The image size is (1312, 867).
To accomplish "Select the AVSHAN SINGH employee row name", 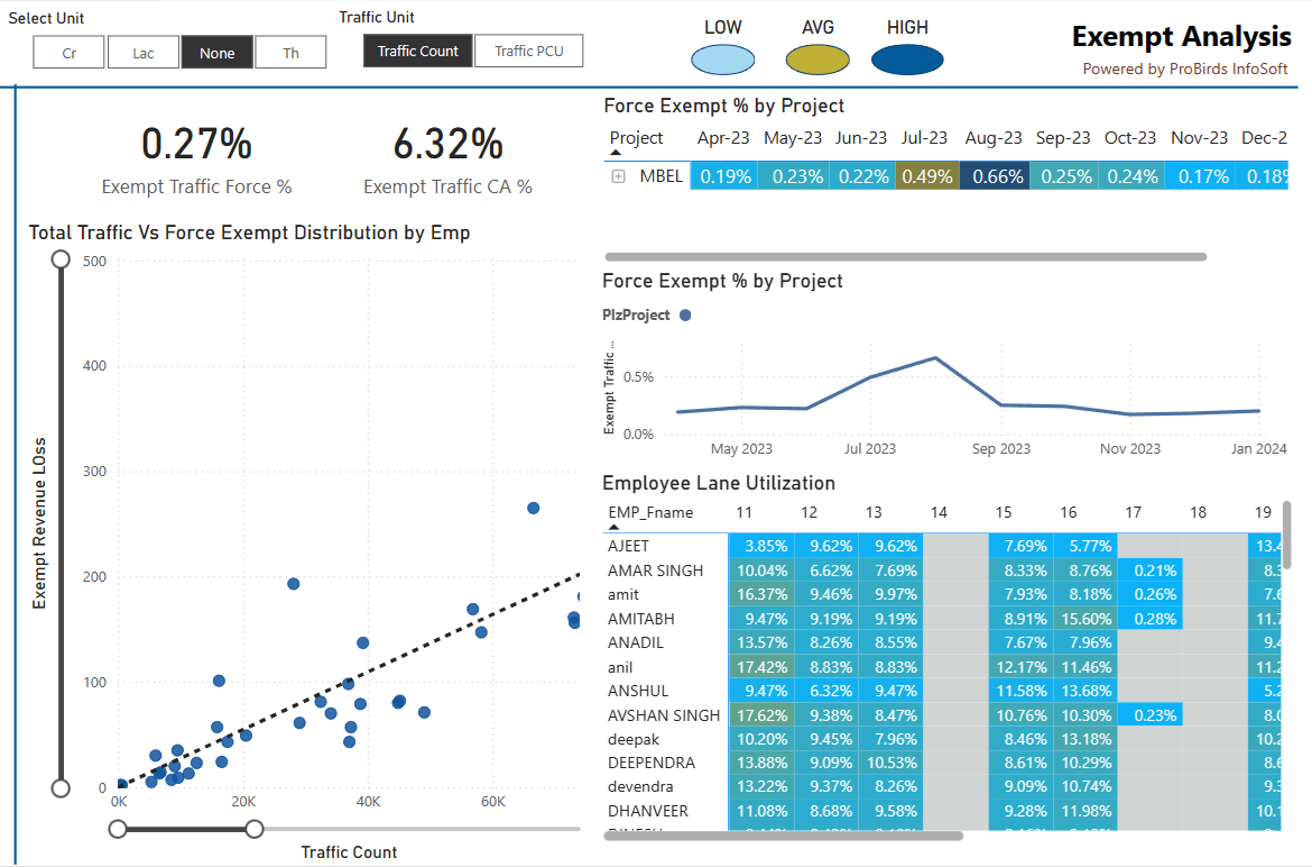I will [x=663, y=715].
